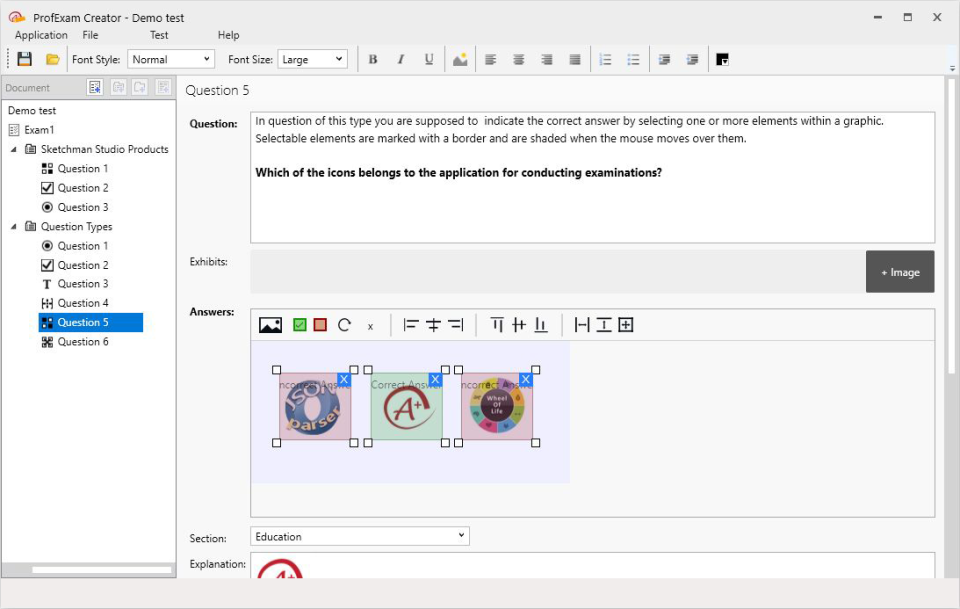960x609 pixels.
Task: Remove the Correct Answer image via its X
Action: pos(434,380)
